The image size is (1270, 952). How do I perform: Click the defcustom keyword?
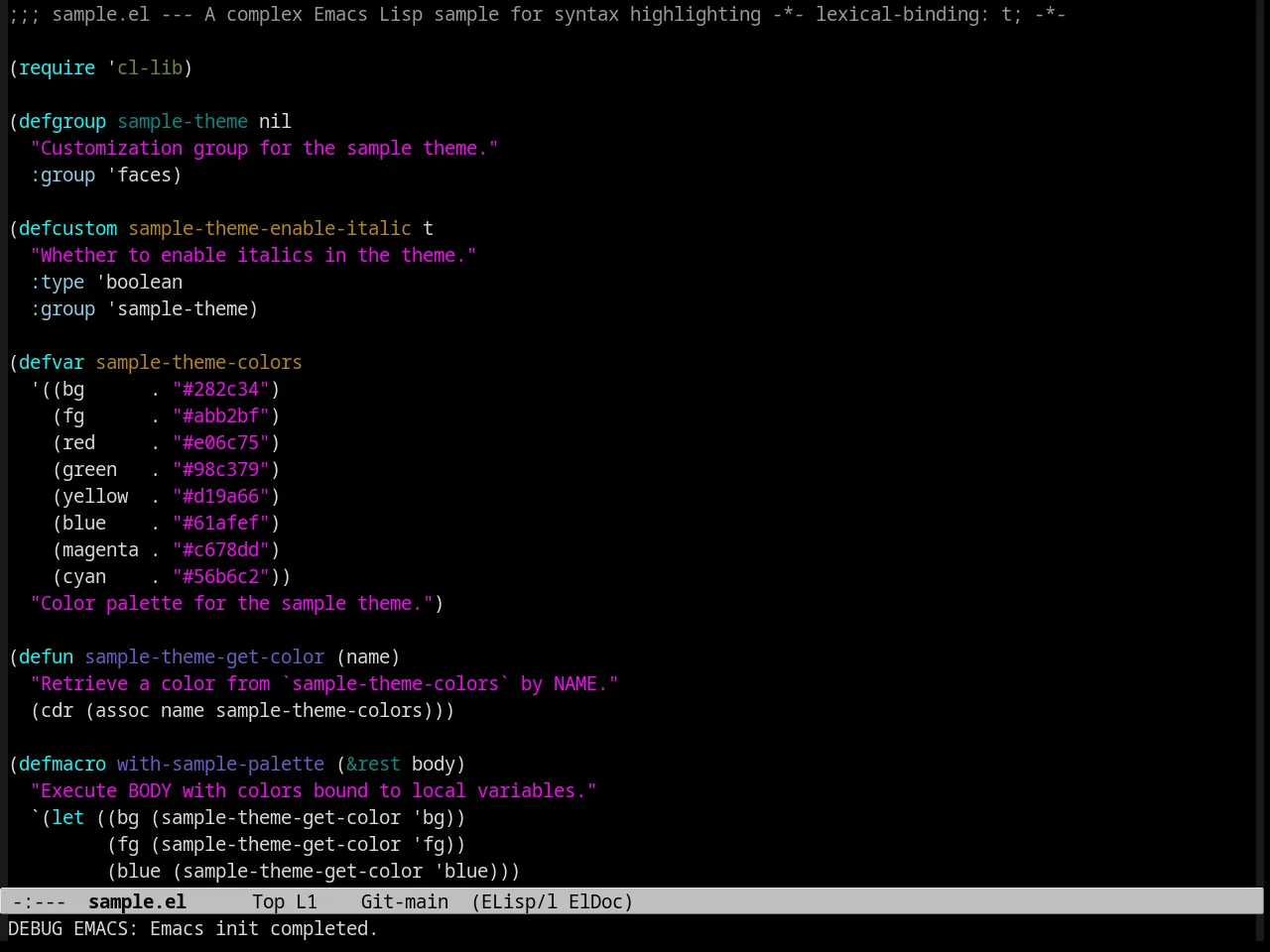(x=68, y=228)
